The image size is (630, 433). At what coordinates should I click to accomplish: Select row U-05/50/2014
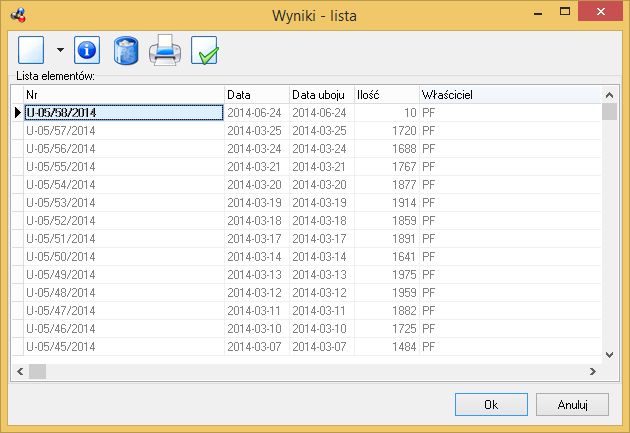306,257
